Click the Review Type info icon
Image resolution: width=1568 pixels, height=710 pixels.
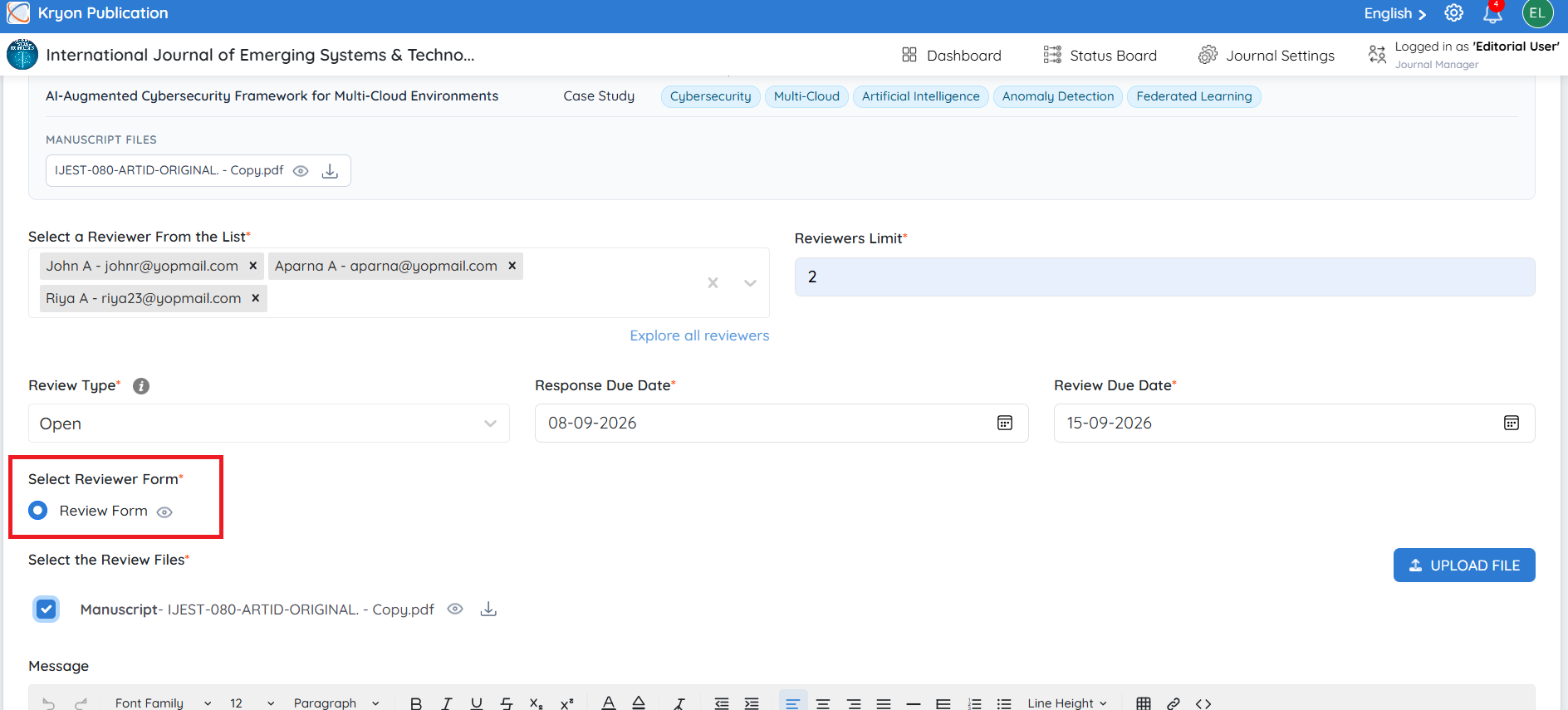point(141,386)
